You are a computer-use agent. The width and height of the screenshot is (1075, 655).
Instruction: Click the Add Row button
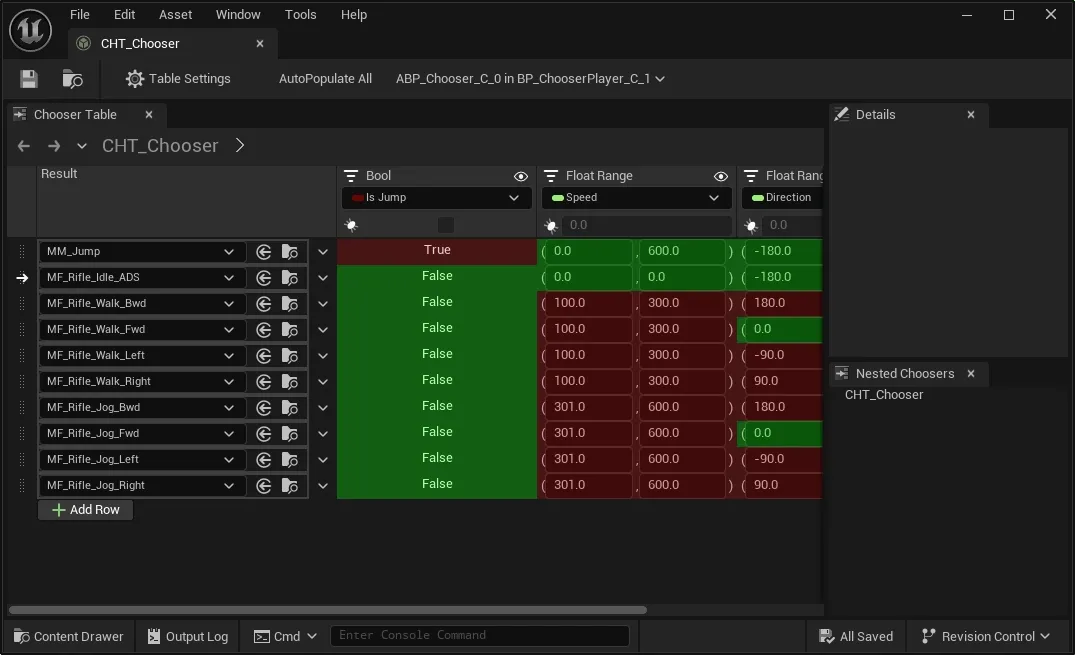86,510
